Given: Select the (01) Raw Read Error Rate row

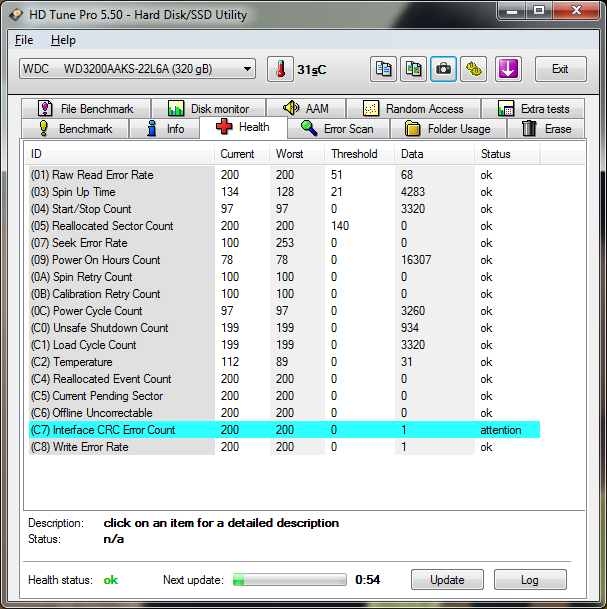Looking at the screenshot, I should point(284,175).
